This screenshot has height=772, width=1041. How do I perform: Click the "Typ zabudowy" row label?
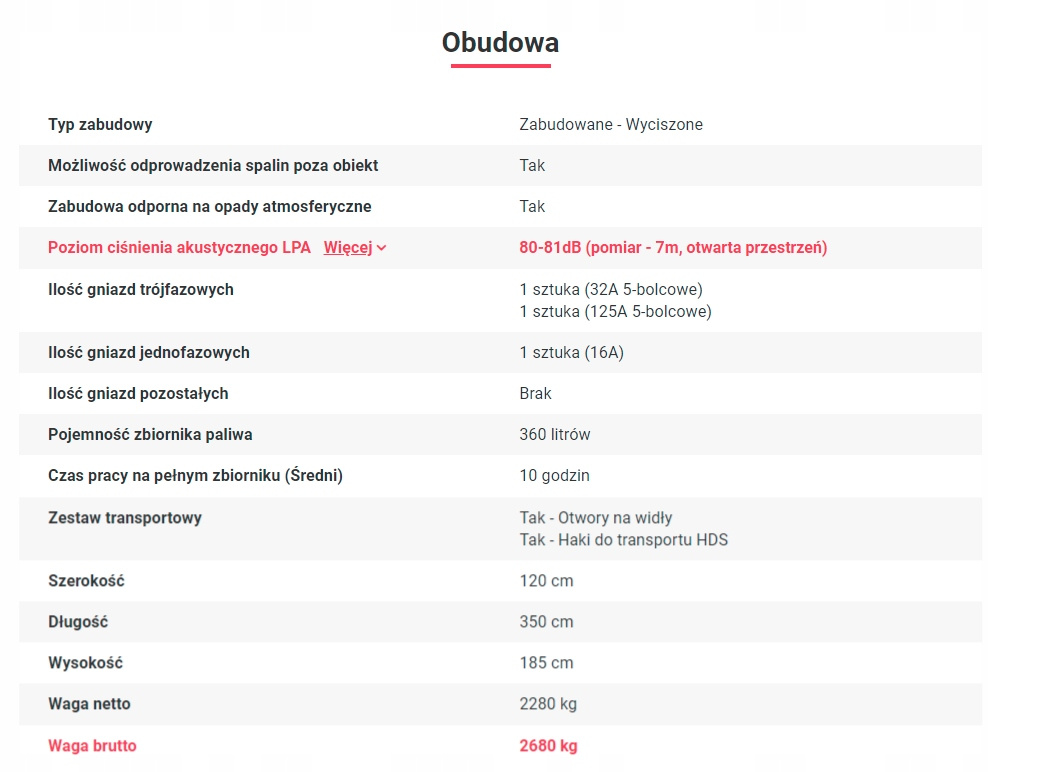(x=100, y=125)
